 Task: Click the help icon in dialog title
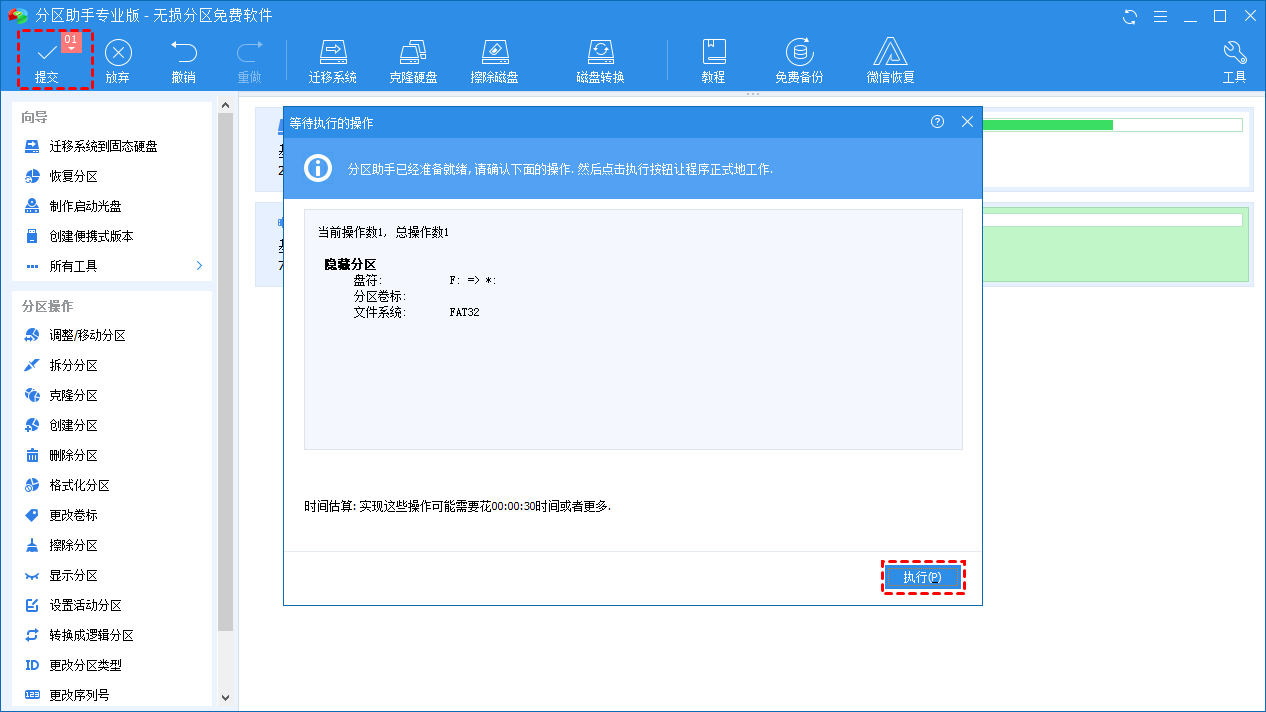tap(937, 121)
